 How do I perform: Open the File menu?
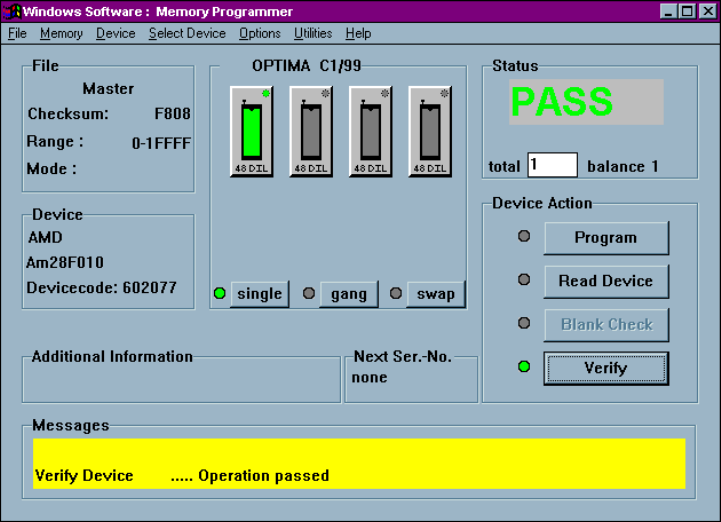18,33
